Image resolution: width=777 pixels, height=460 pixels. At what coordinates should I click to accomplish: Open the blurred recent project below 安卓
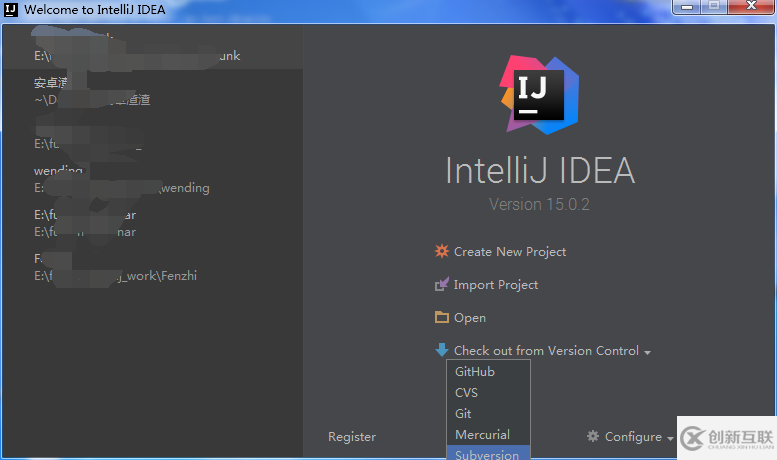click(153, 135)
